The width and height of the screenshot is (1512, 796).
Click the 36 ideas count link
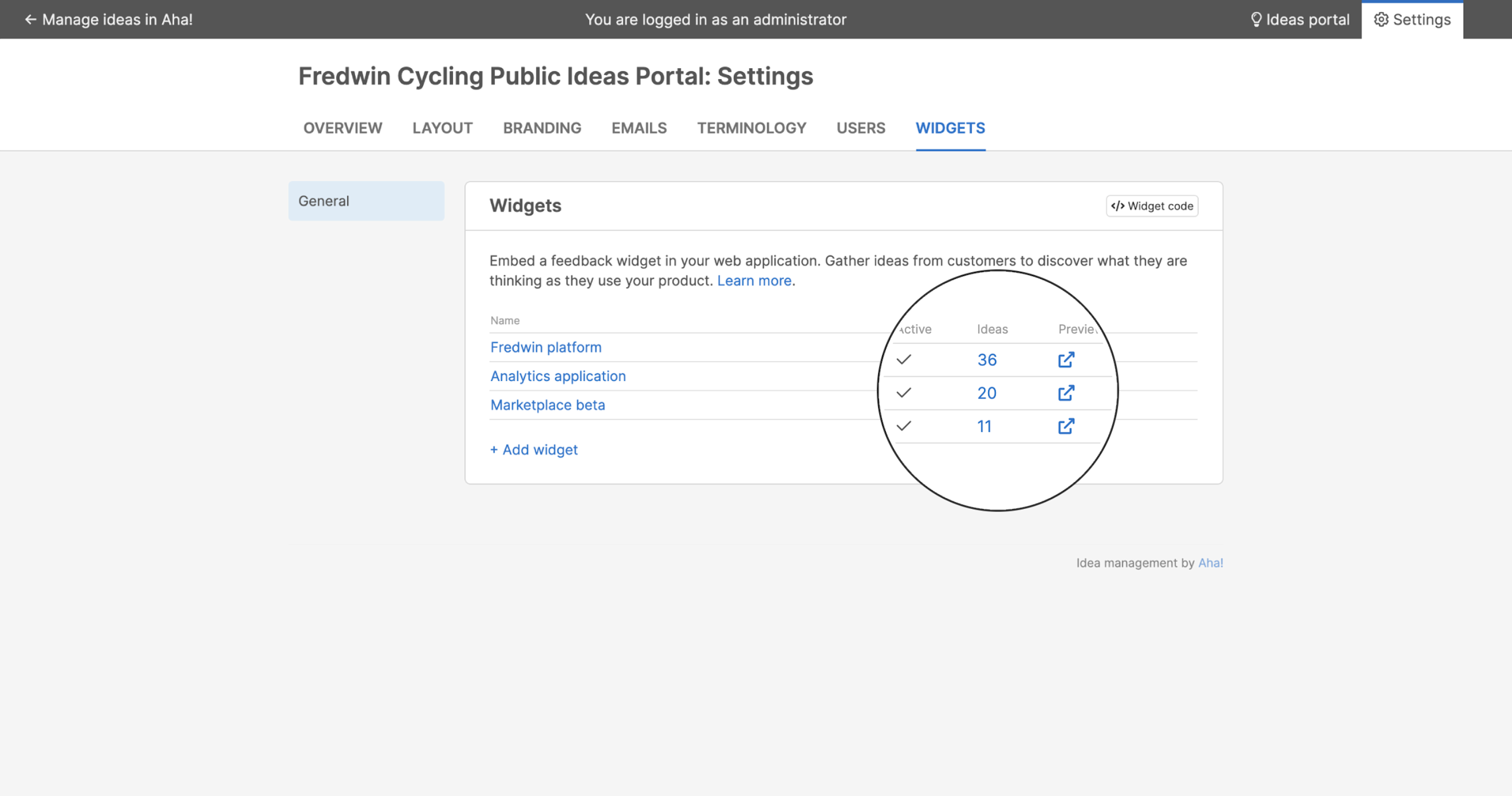click(987, 360)
